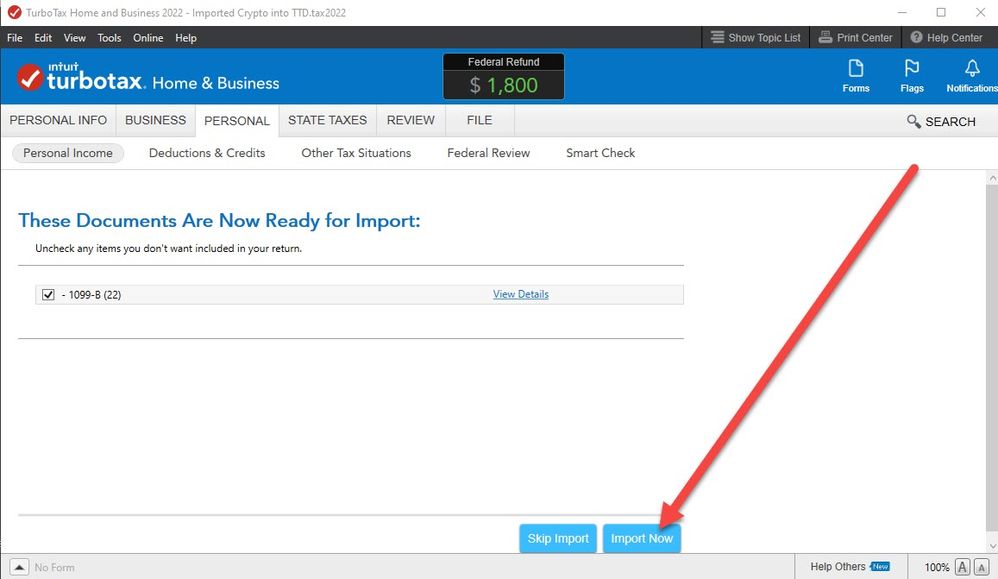998x579 pixels.
Task: Click the Import Now button
Action: click(642, 538)
